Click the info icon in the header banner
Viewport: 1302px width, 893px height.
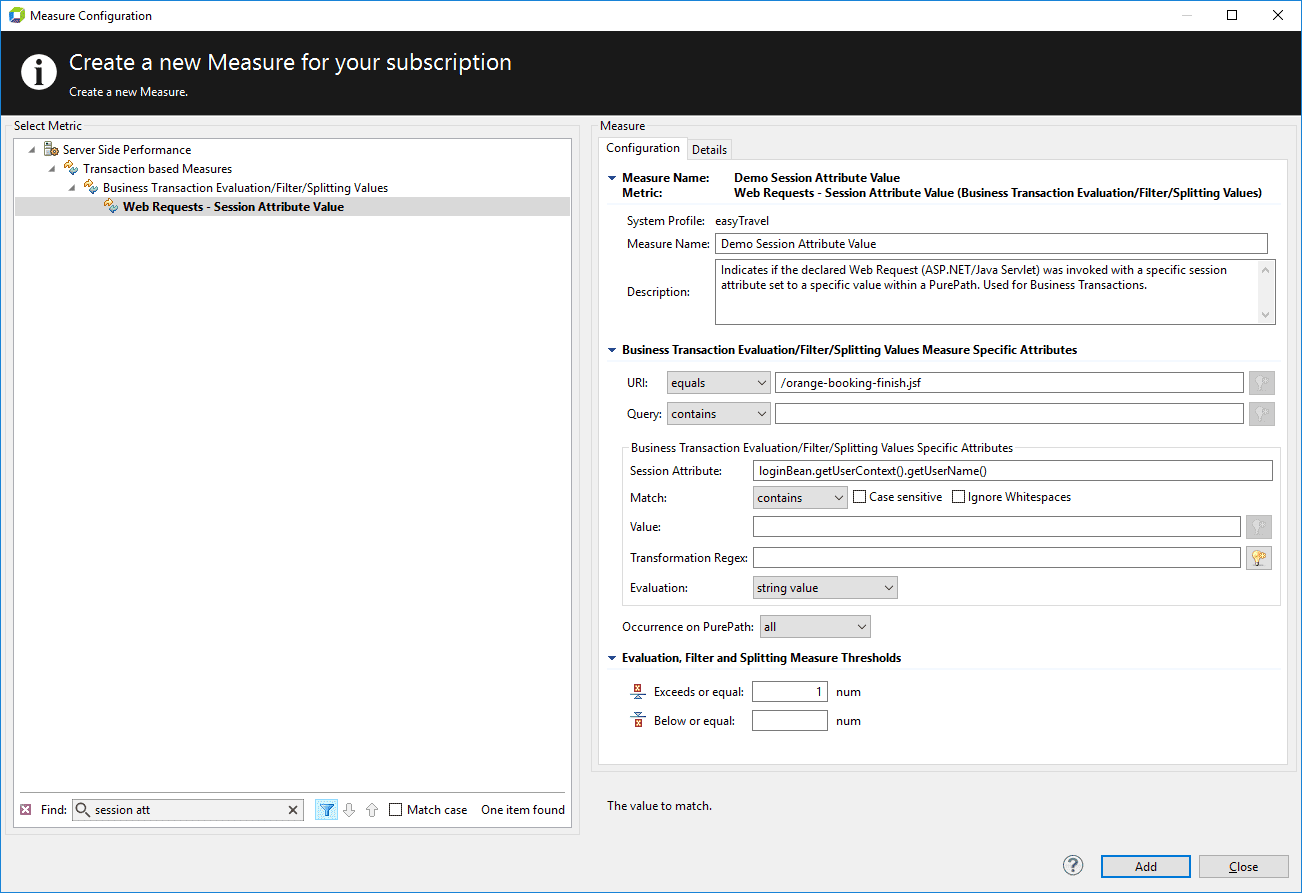pos(39,72)
